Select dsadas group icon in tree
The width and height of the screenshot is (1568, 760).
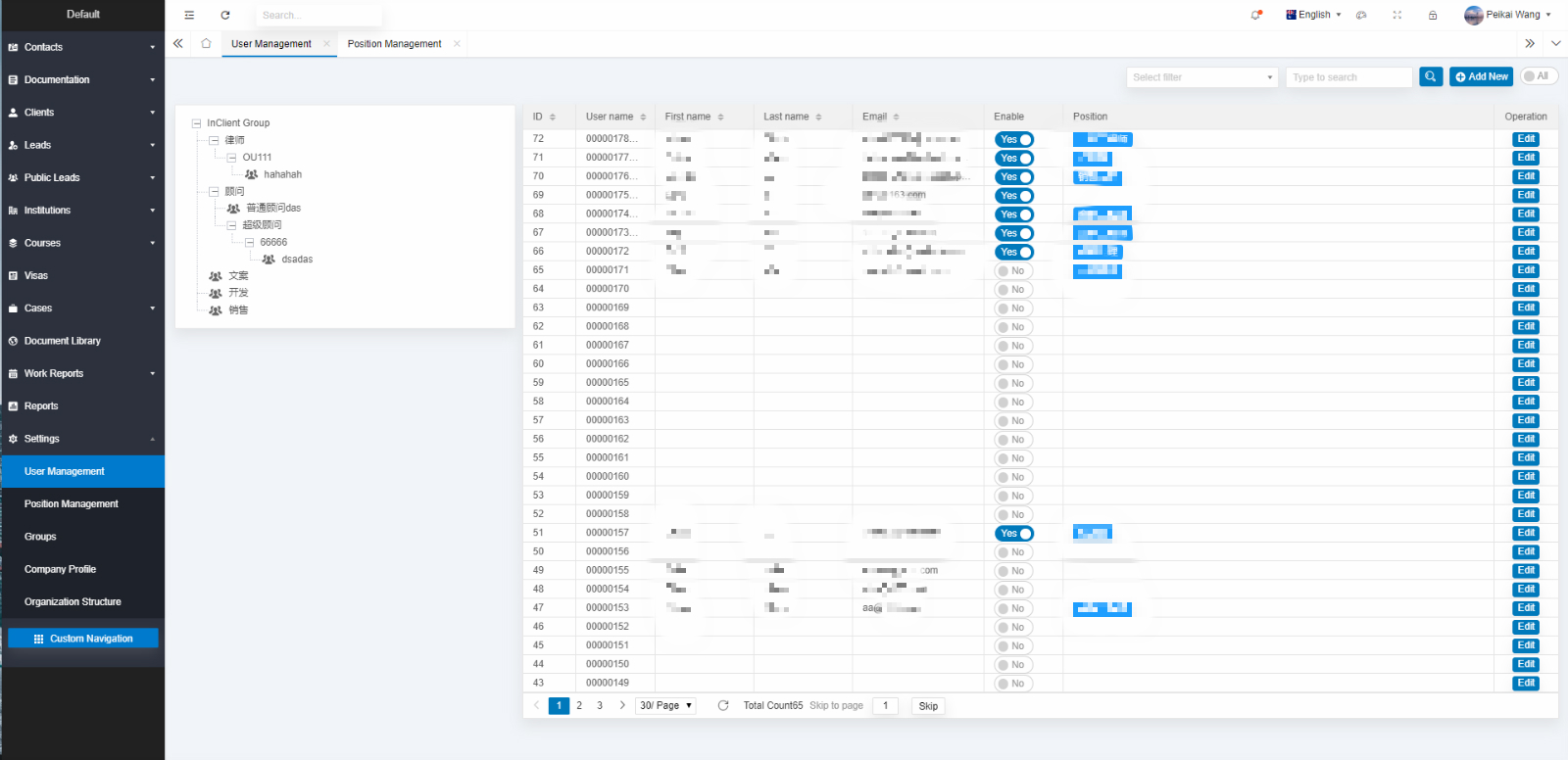(x=269, y=260)
